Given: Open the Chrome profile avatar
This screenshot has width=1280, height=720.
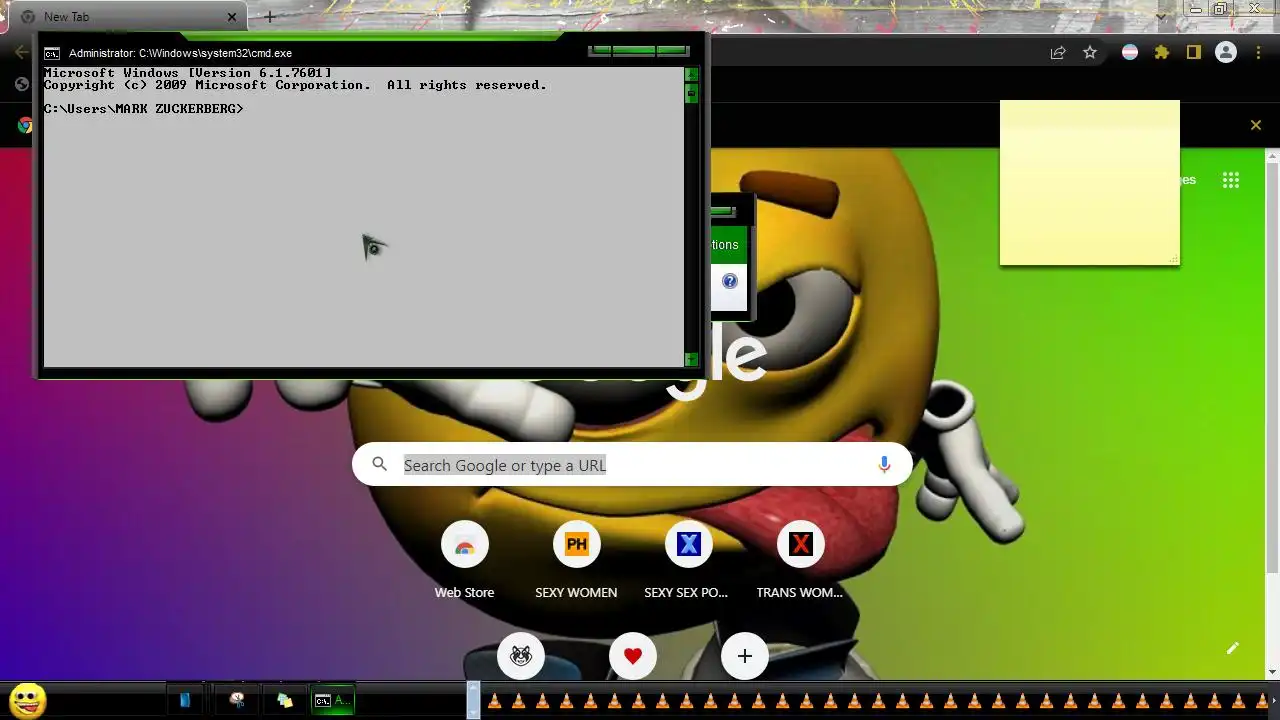Looking at the screenshot, I should pos(1226,53).
